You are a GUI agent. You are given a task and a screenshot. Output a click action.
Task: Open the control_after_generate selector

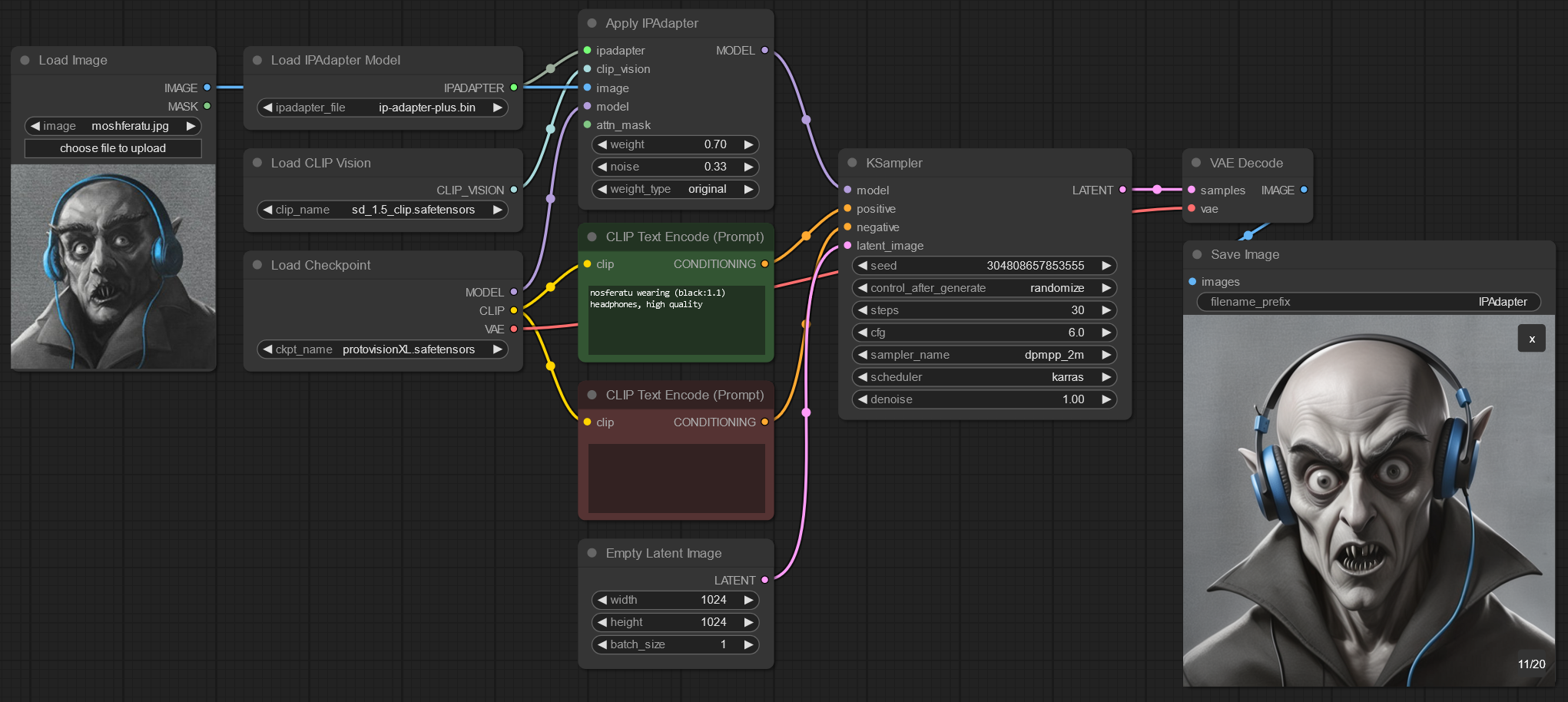984,288
